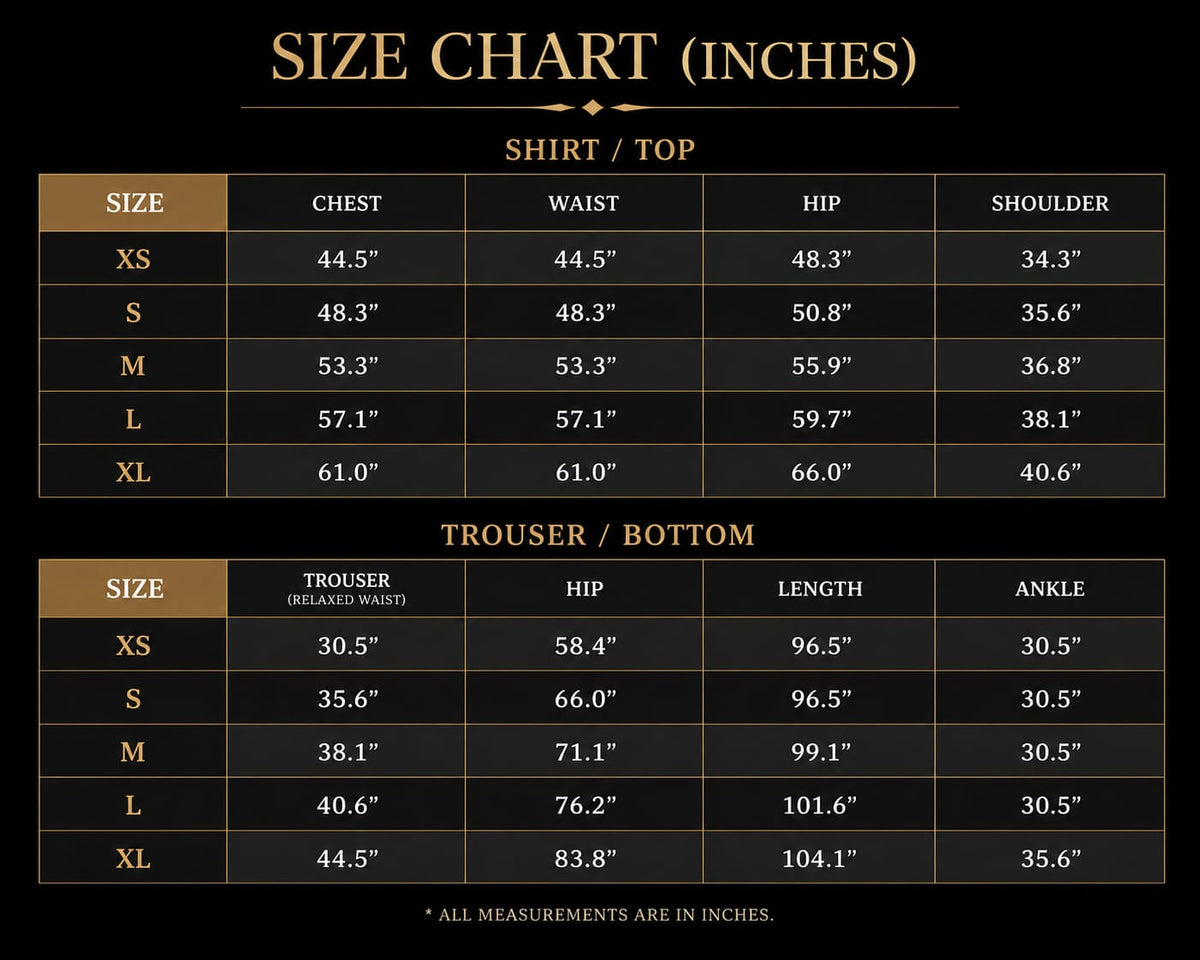Click the XL trouser hip value 83.8"
The width and height of the screenshot is (1200, 960).
click(x=586, y=858)
